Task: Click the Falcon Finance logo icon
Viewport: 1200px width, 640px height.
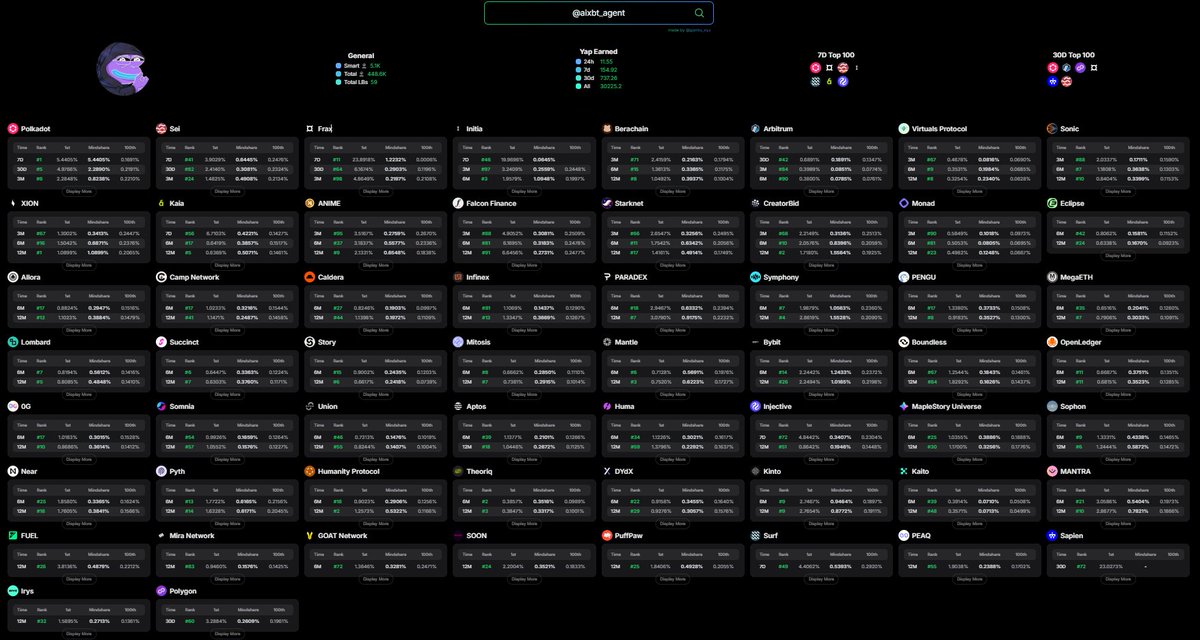Action: 458,203
